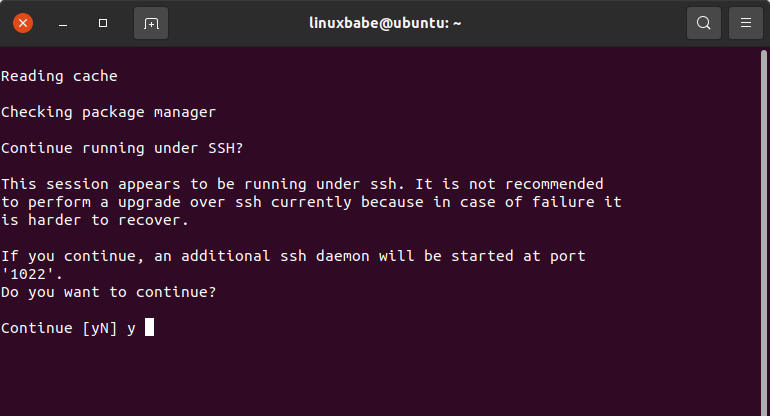770x416 pixels.
Task: Open the hamburger menu
Action: pyautogui.click(x=745, y=22)
